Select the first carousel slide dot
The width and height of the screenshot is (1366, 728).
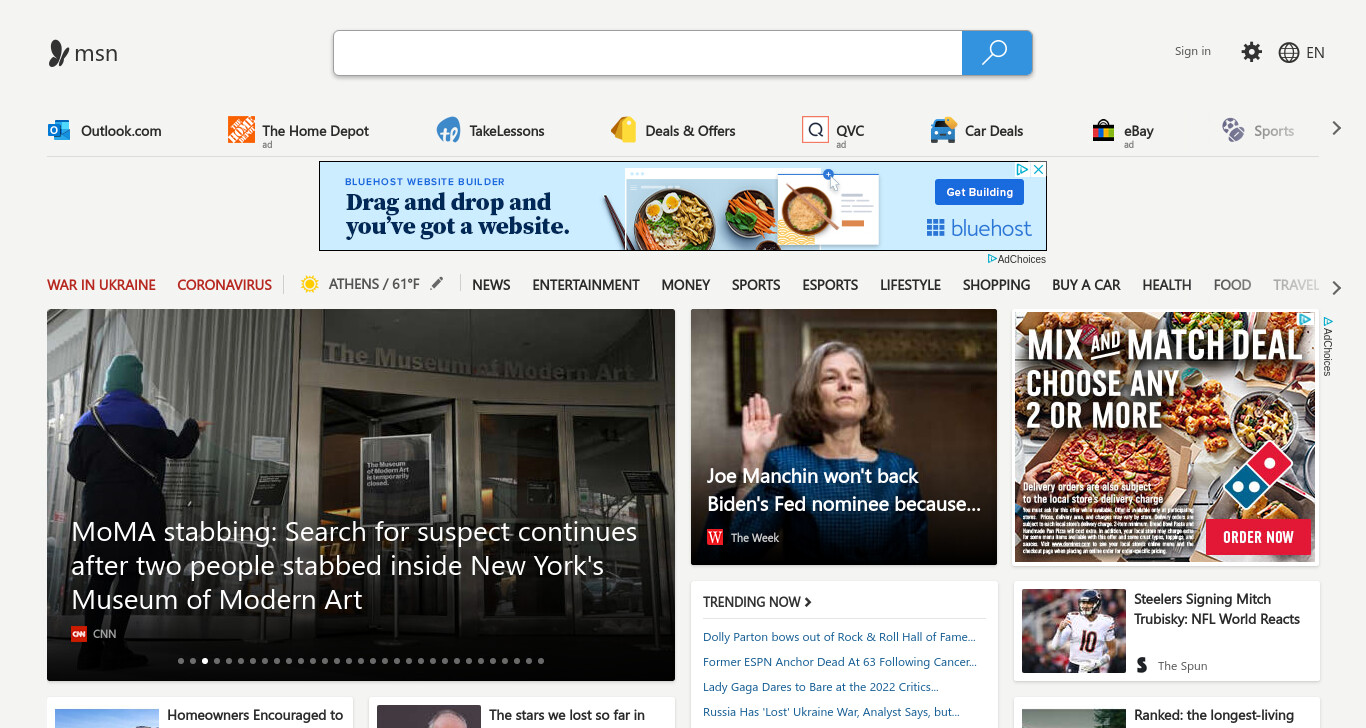click(x=181, y=661)
